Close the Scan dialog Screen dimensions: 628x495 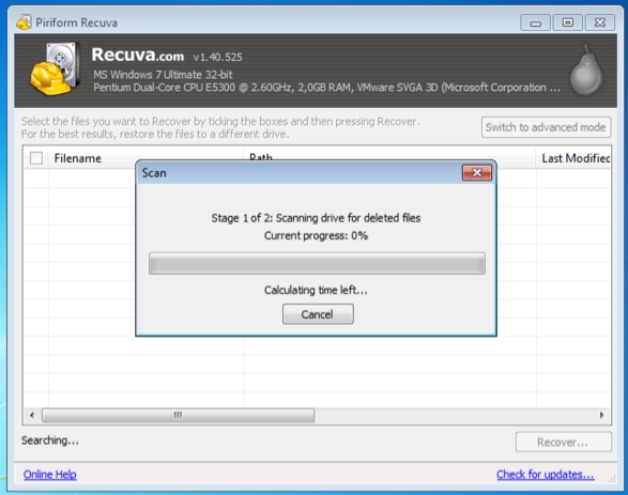click(477, 173)
